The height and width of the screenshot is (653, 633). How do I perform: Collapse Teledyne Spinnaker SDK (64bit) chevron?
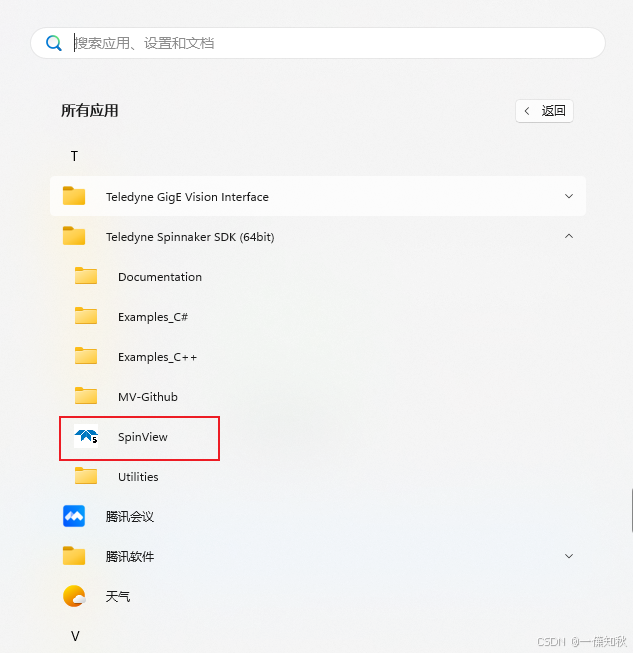click(569, 236)
